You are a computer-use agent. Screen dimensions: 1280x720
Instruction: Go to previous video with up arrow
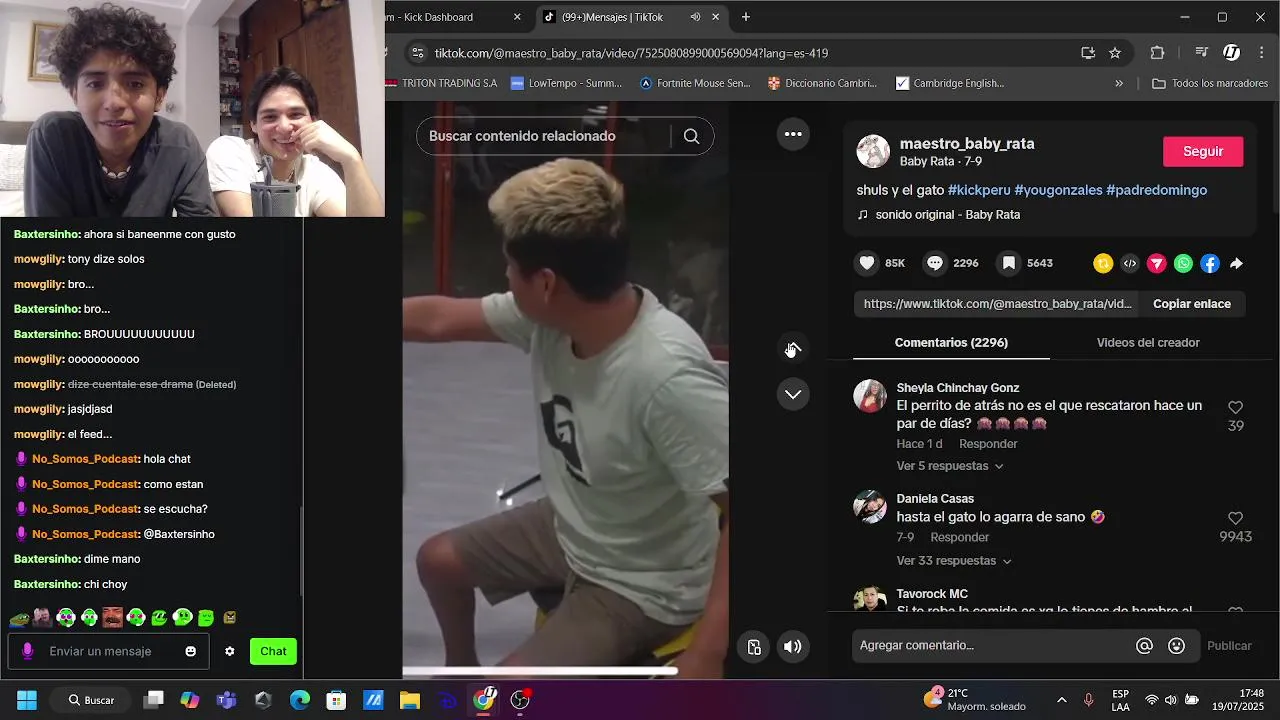pos(793,348)
